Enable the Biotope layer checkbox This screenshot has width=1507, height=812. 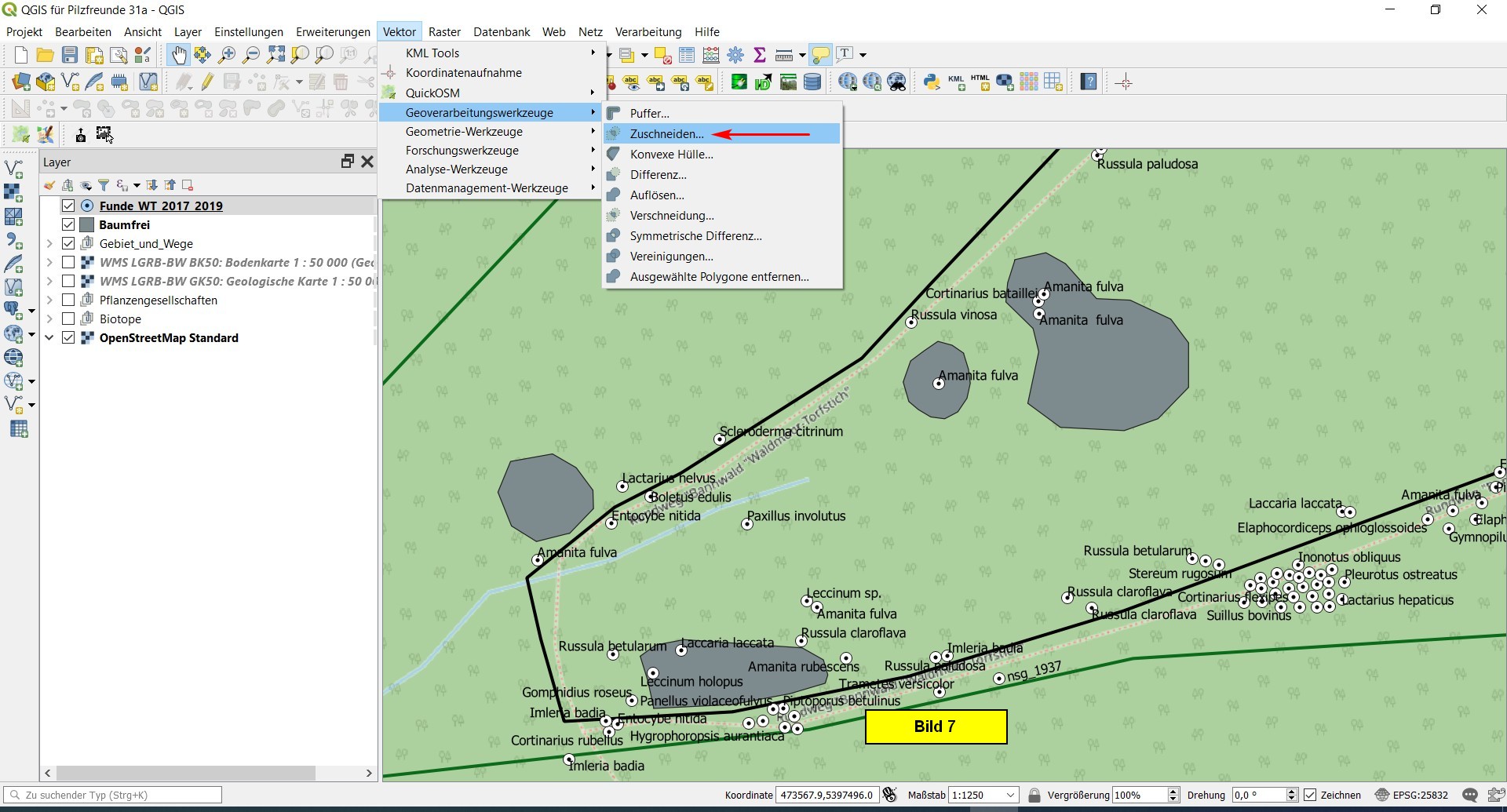(x=68, y=319)
